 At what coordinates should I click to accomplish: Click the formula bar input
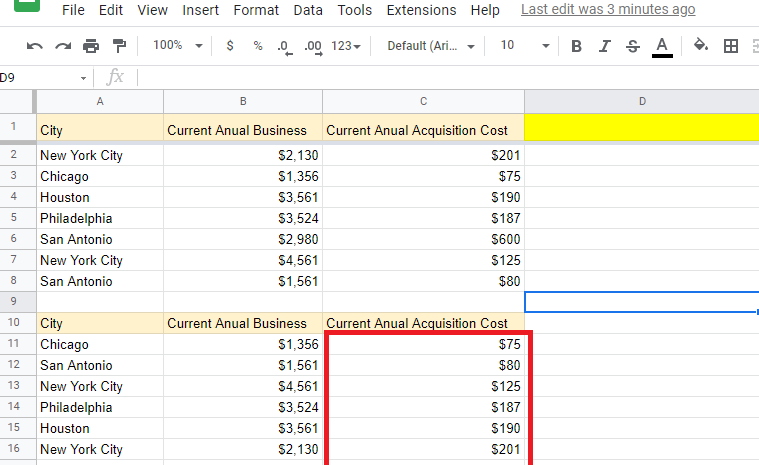(x=440, y=77)
